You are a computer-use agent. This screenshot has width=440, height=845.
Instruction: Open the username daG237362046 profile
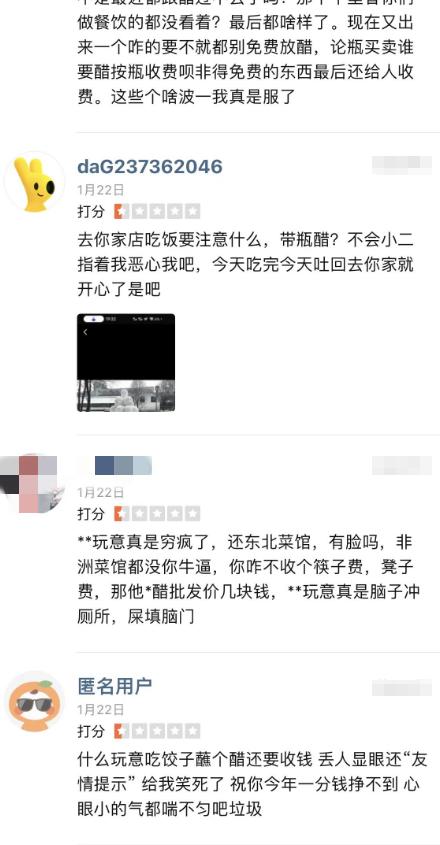pyautogui.click(x=150, y=167)
